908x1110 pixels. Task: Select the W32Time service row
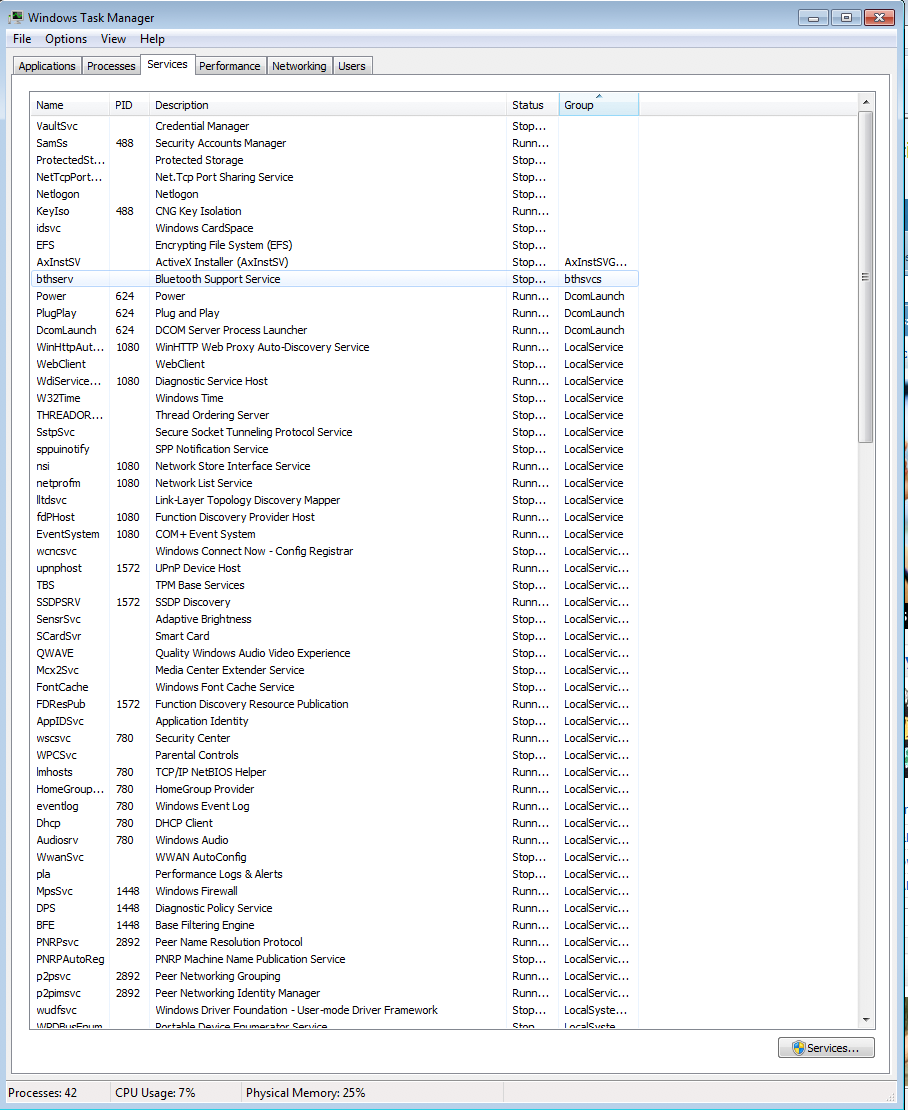pos(335,398)
